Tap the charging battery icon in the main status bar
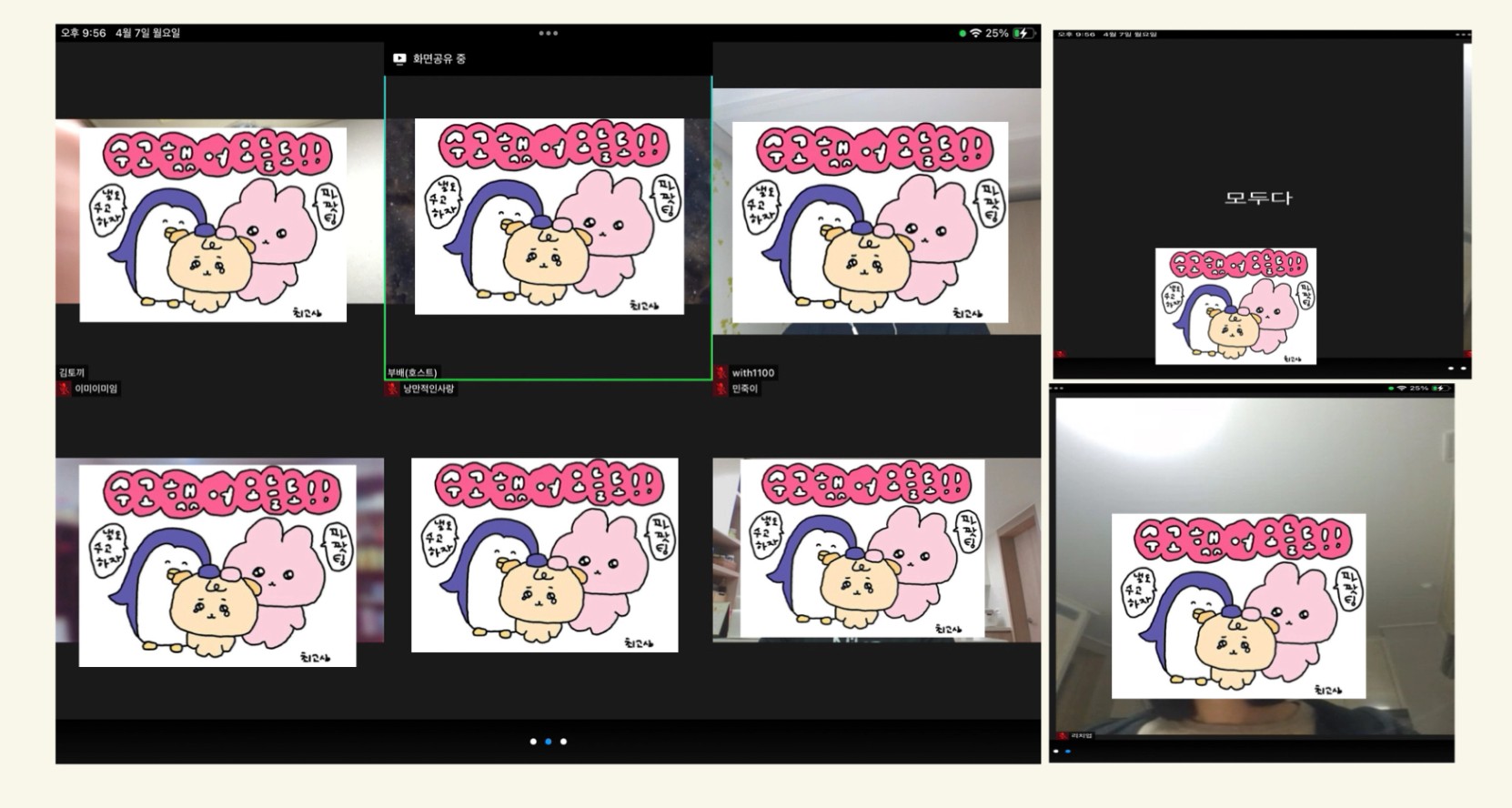The height and width of the screenshot is (808, 1512). 1024,33
